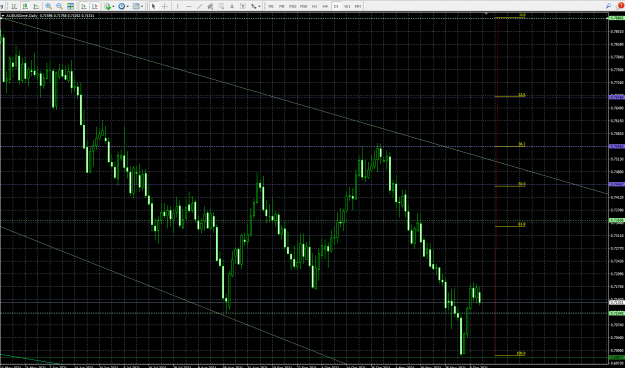Select the standard cursor tool
The width and height of the screenshot is (625, 368).
(154, 6)
